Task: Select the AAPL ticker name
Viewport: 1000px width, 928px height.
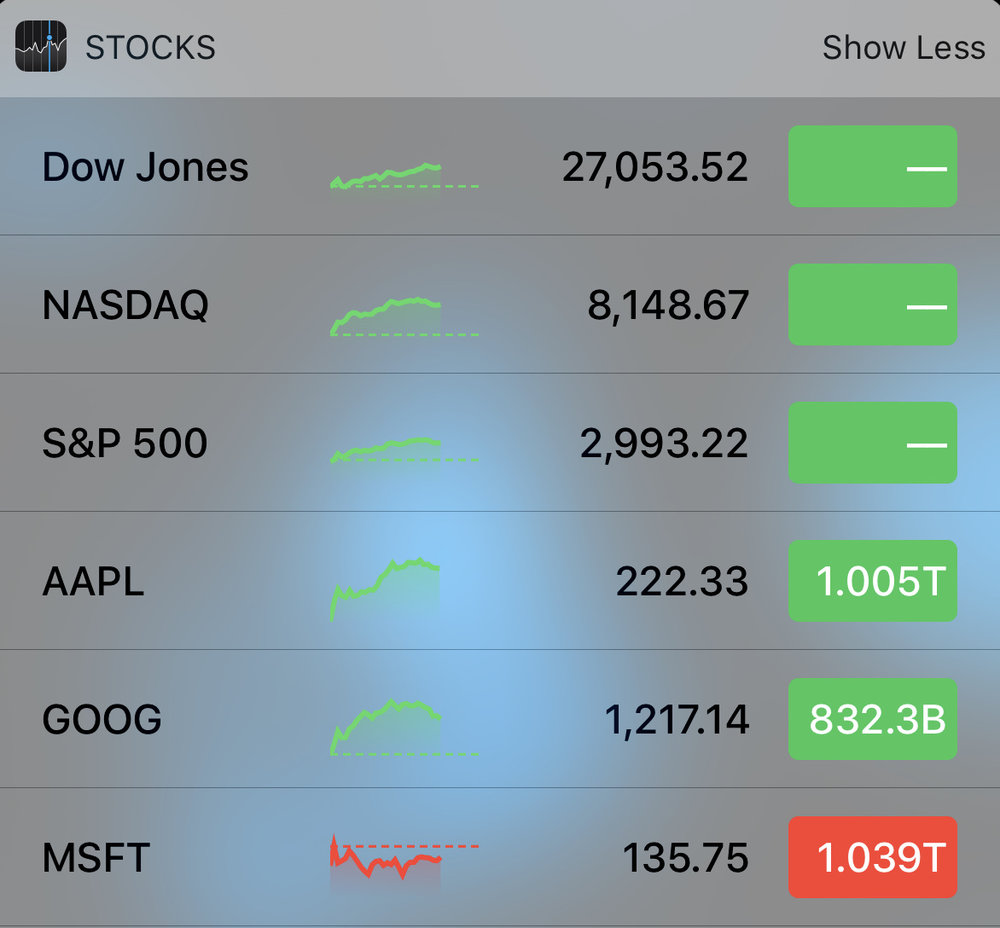Action: (x=93, y=582)
